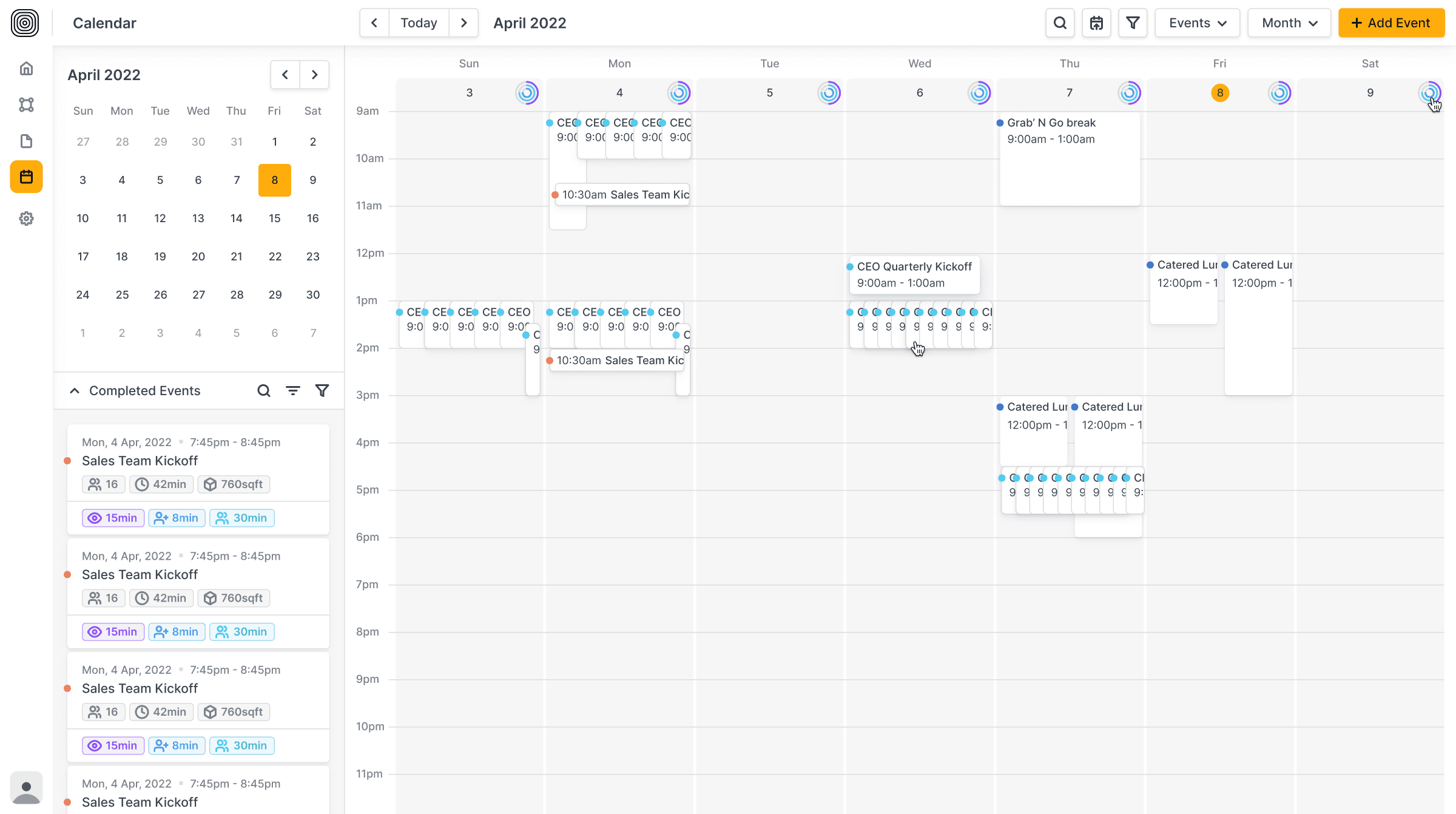Open the workflow nodes sidebar icon
This screenshot has width=1456, height=814.
point(26,105)
